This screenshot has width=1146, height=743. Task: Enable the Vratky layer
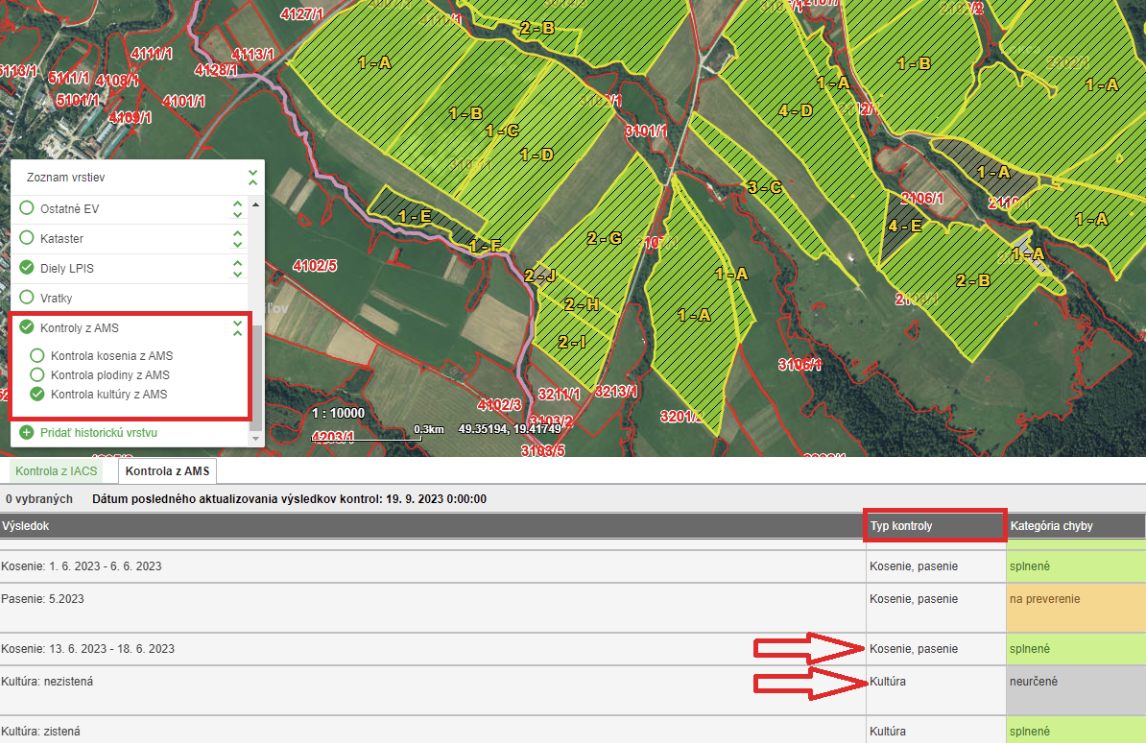27,297
